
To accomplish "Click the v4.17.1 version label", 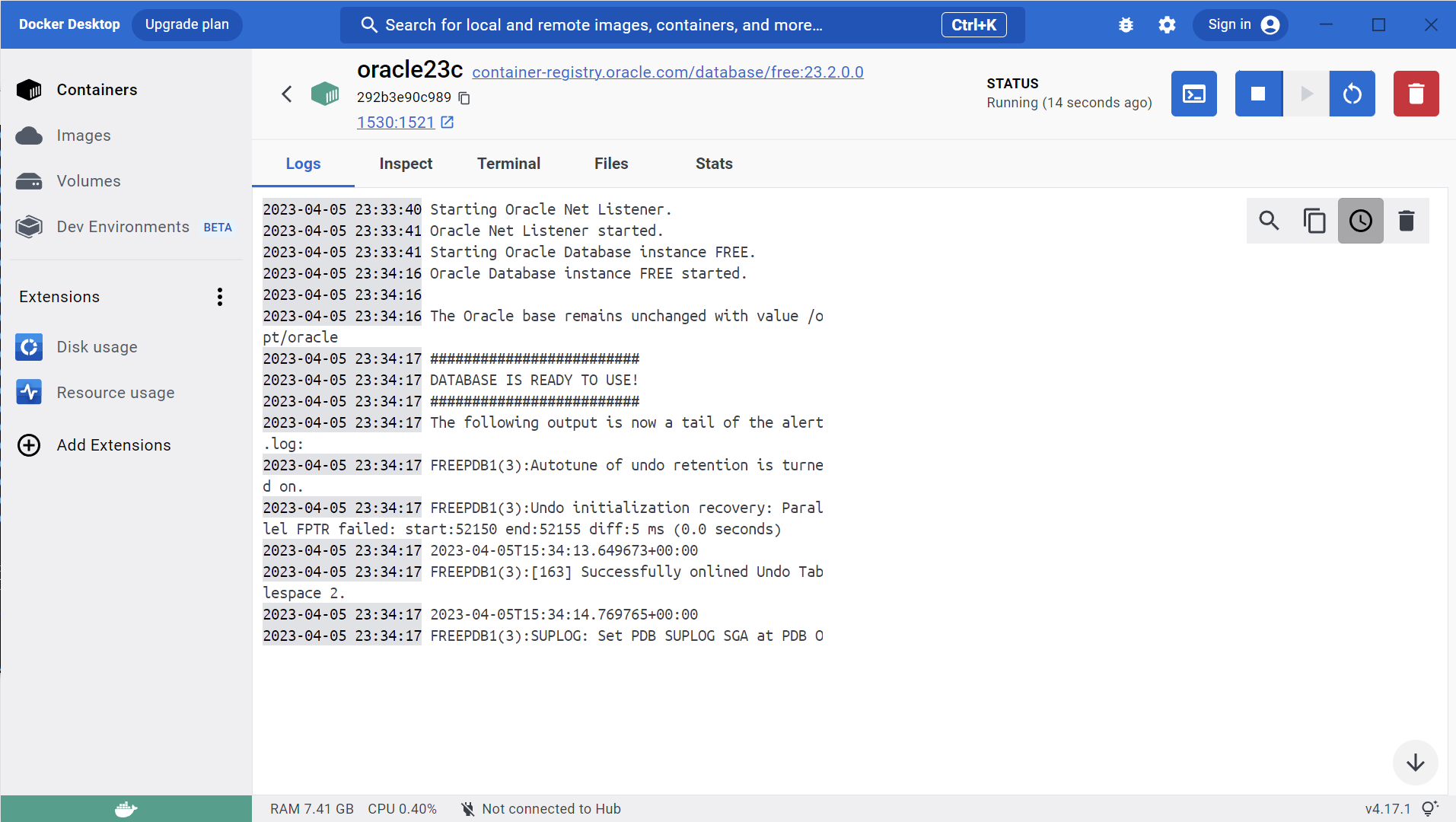I will (1388, 809).
